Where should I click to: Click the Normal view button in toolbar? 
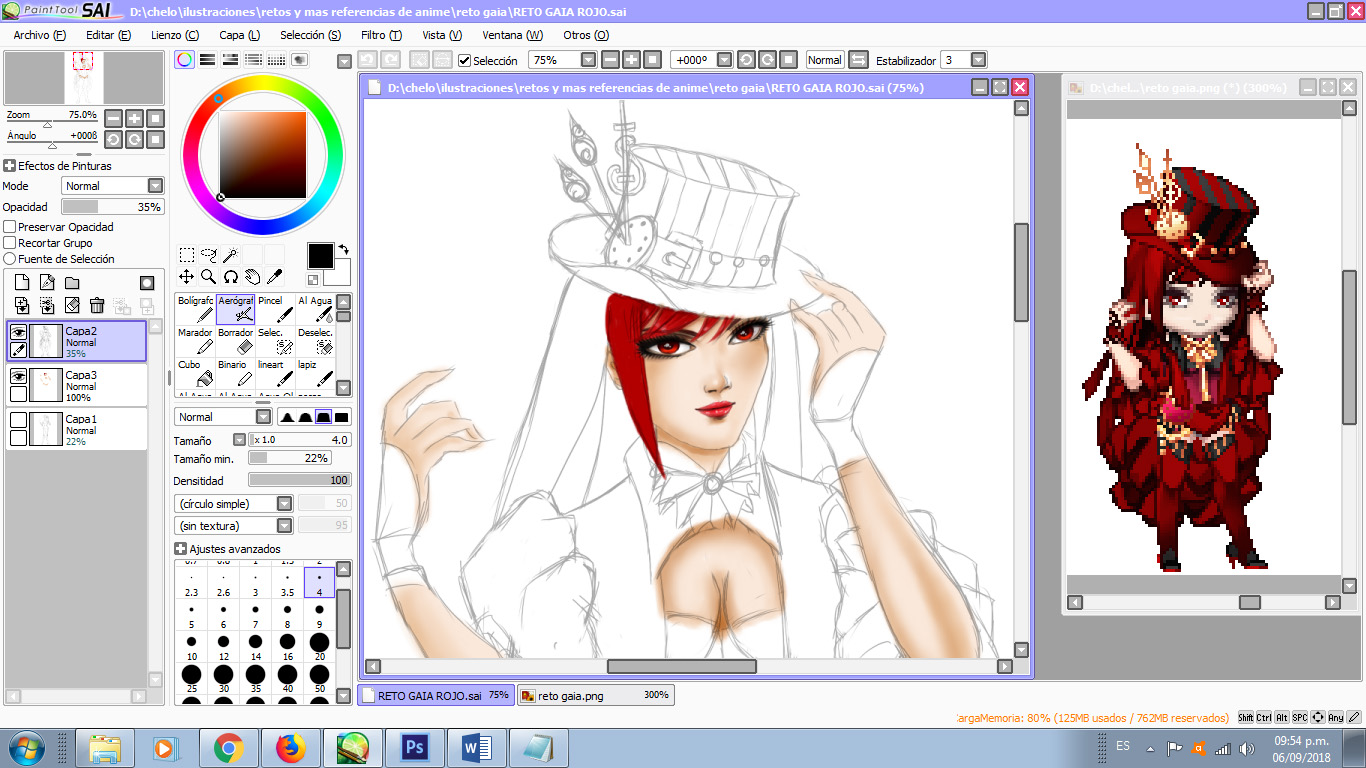[x=825, y=60]
